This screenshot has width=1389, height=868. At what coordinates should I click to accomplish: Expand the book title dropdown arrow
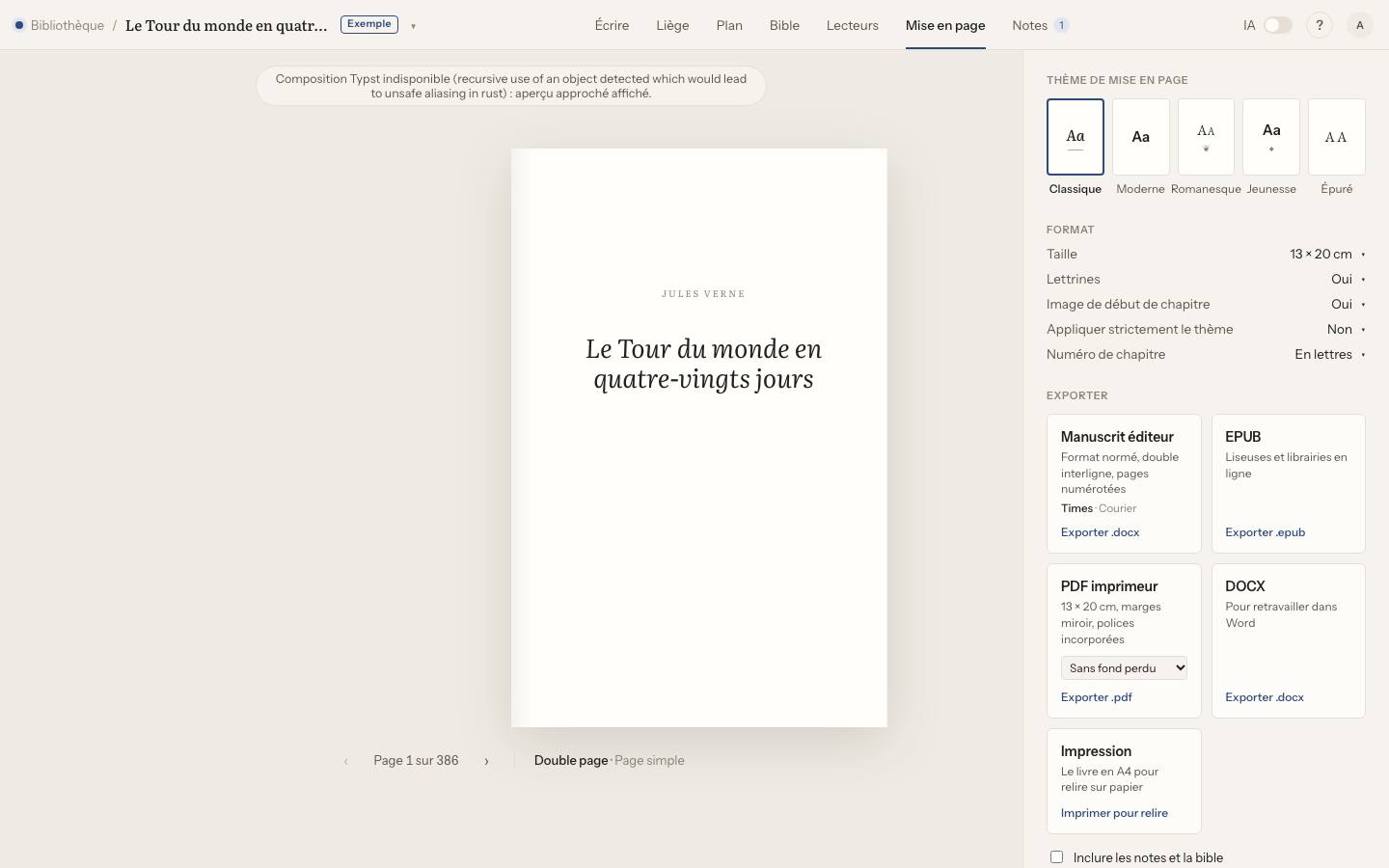click(413, 26)
